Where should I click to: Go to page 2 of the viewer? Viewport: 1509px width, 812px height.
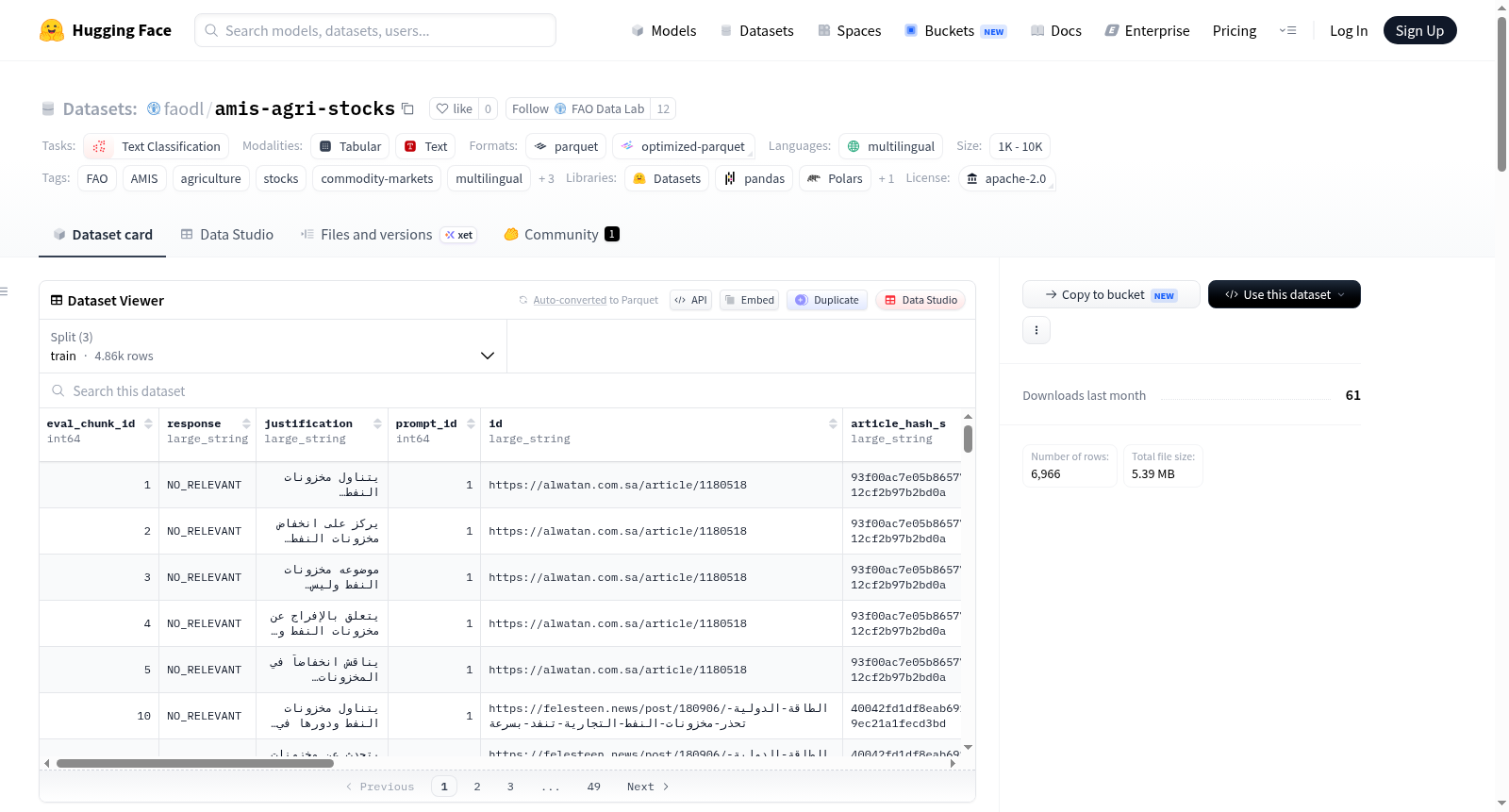pos(477,787)
